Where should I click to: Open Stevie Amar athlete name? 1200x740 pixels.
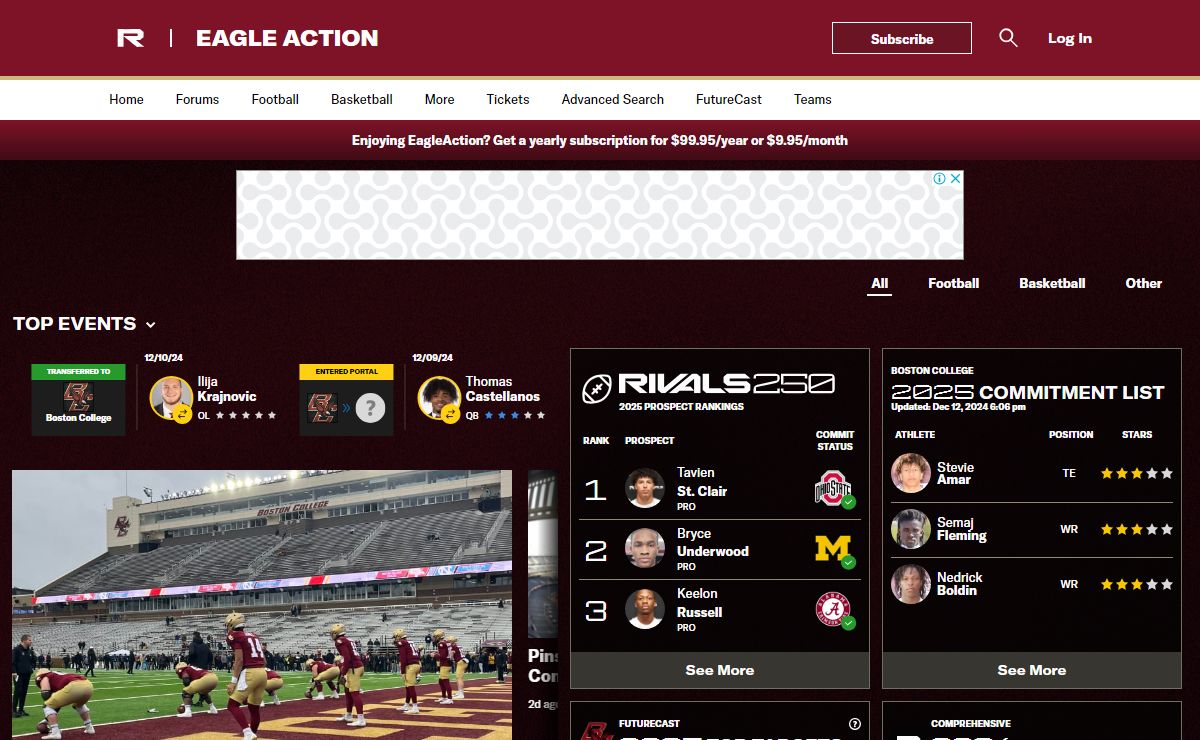[x=955, y=473]
